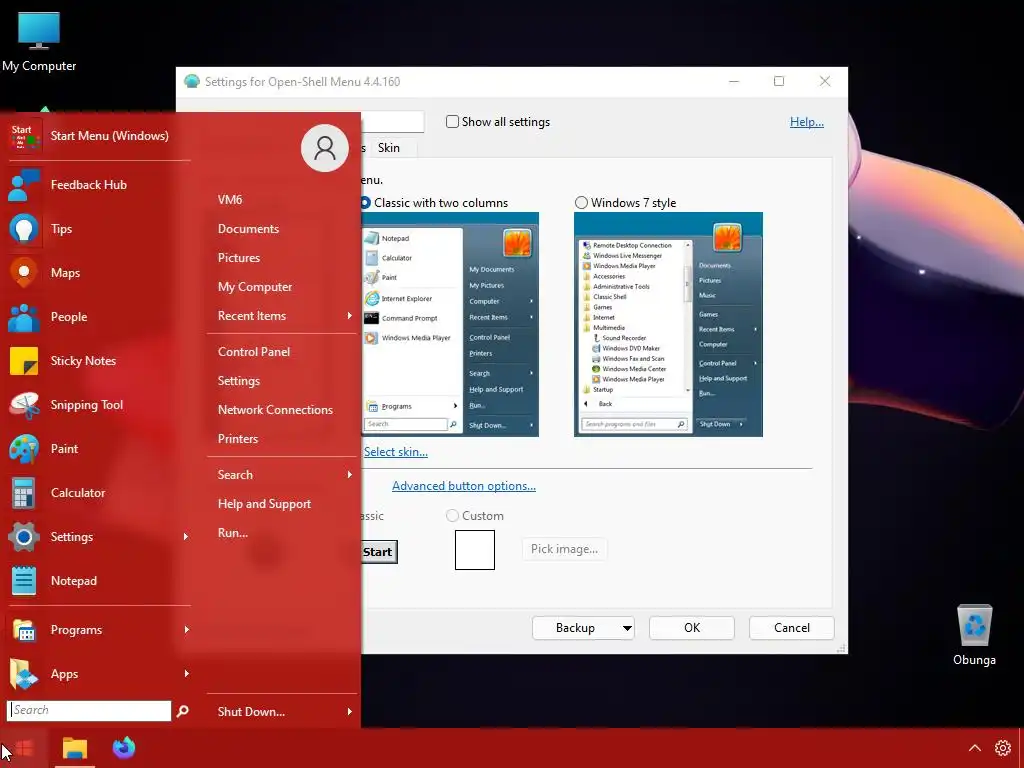Screen dimensions: 1024x768
Task: Select Windows 7 style radio button
Action: coord(581,202)
